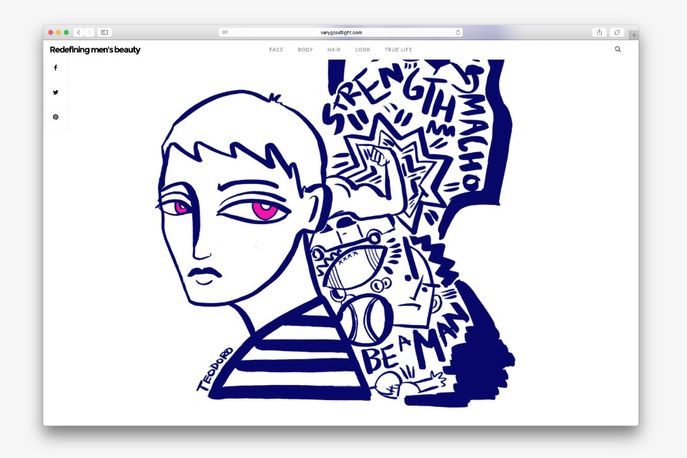This screenshot has width=687, height=458.
Task: Click the Pinterest share icon
Action: pos(56,117)
